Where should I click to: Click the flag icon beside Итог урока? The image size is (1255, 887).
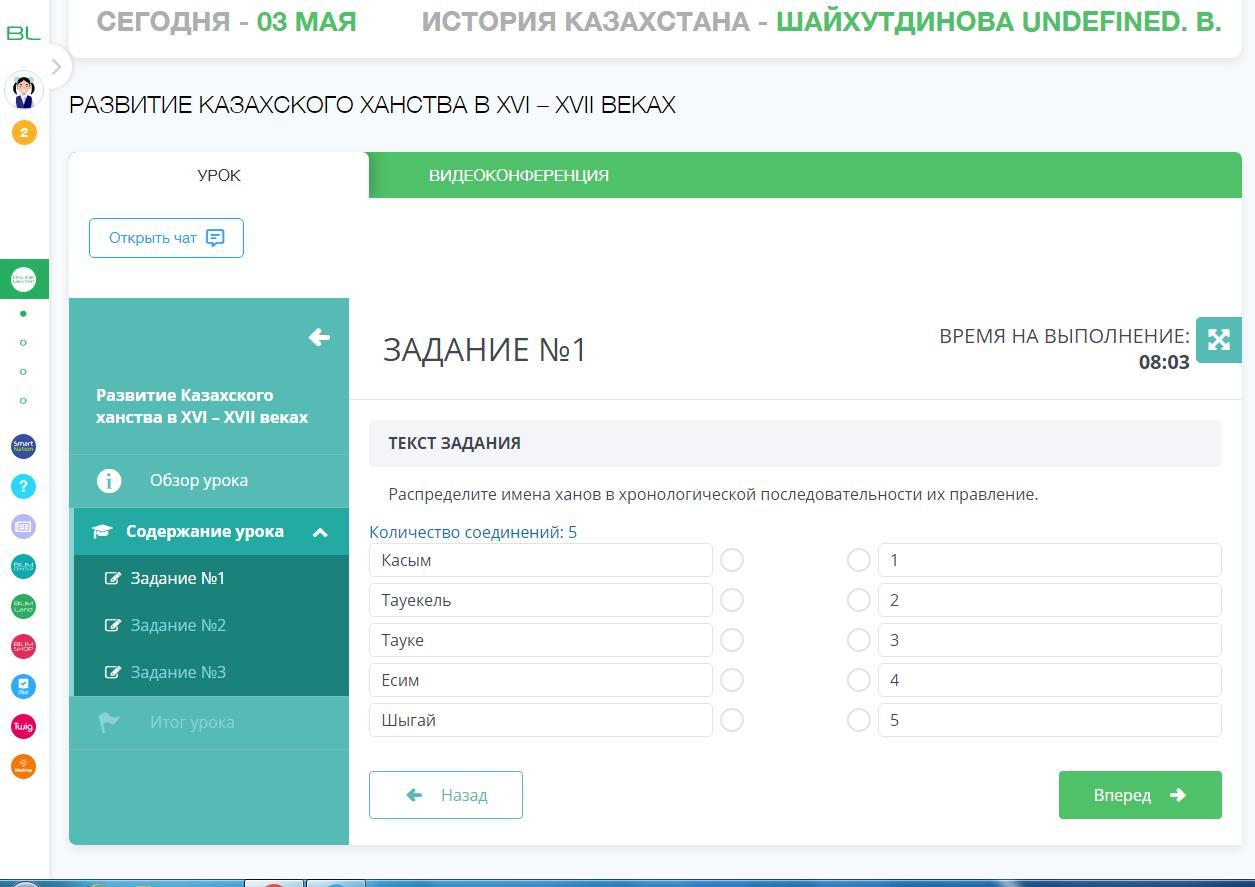tap(109, 722)
